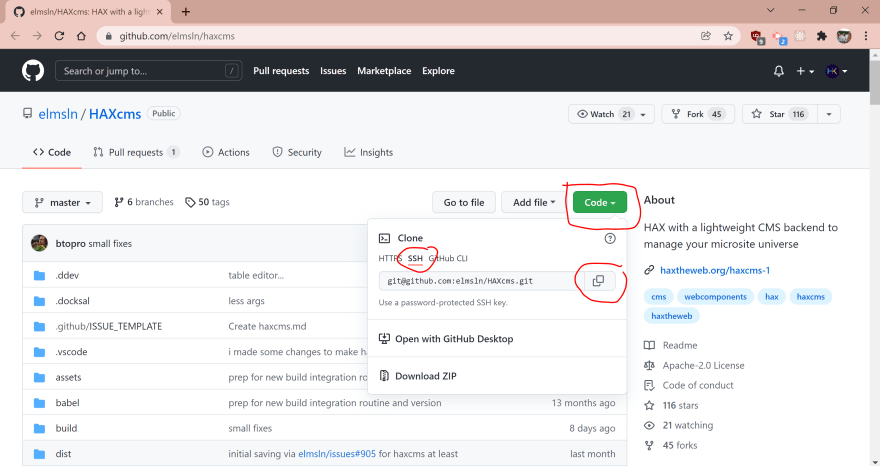
Task: Share this page icon in address bar
Action: pos(705,36)
